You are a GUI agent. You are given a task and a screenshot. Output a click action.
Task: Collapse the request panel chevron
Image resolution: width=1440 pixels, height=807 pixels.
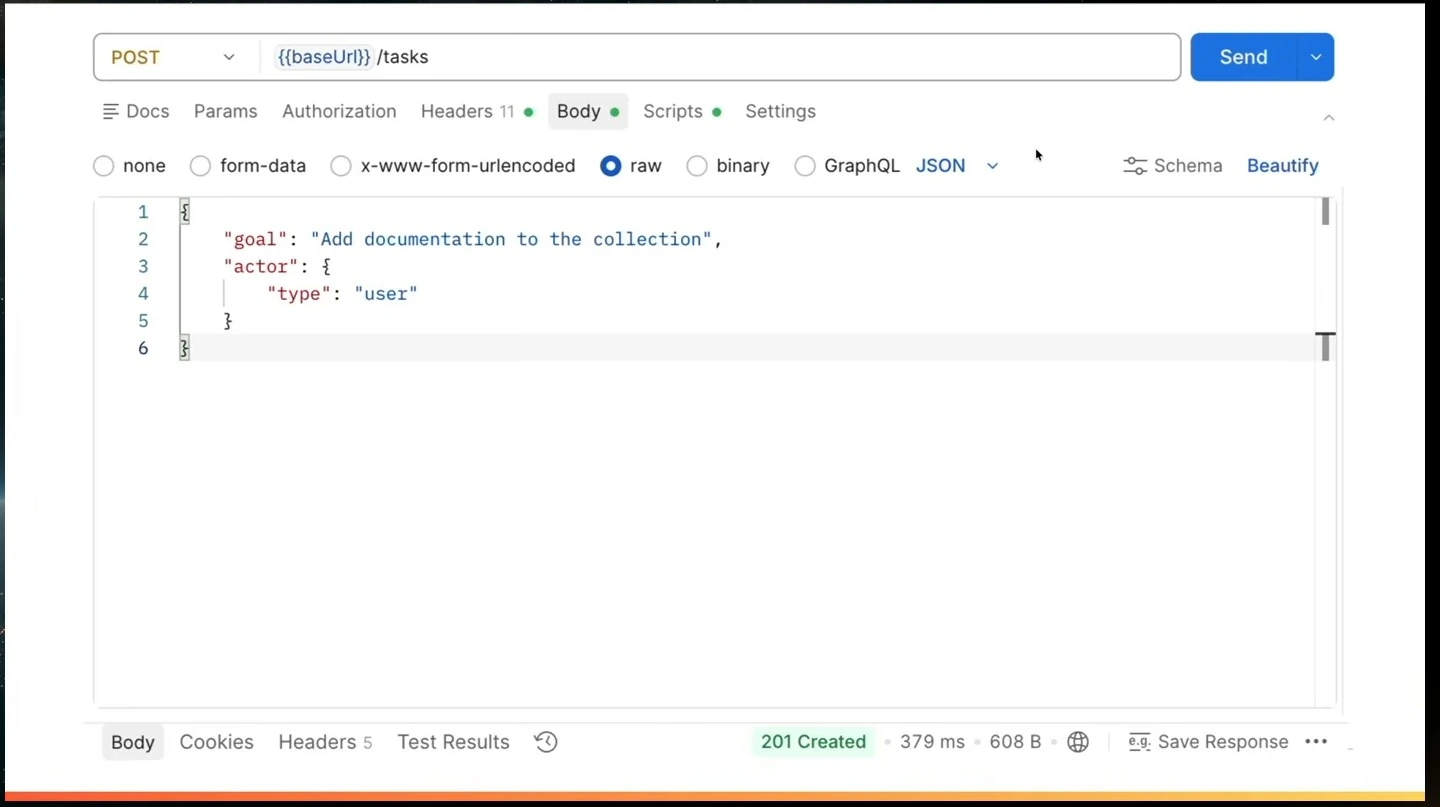click(1329, 118)
